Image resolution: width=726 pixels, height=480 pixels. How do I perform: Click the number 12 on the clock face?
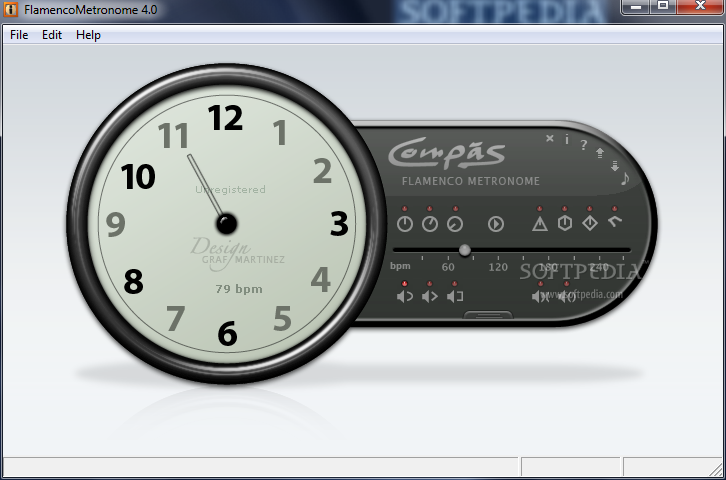pos(225,118)
